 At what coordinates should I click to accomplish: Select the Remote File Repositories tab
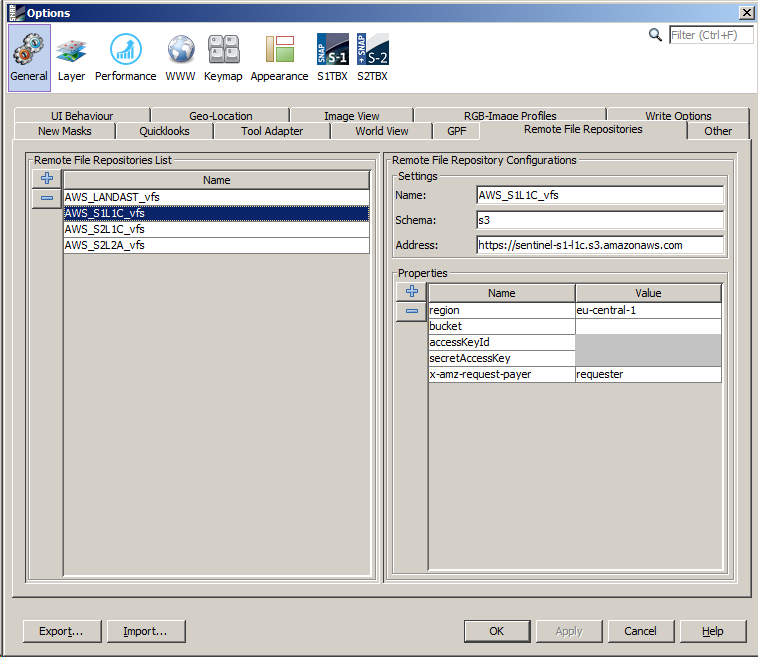coord(583,130)
